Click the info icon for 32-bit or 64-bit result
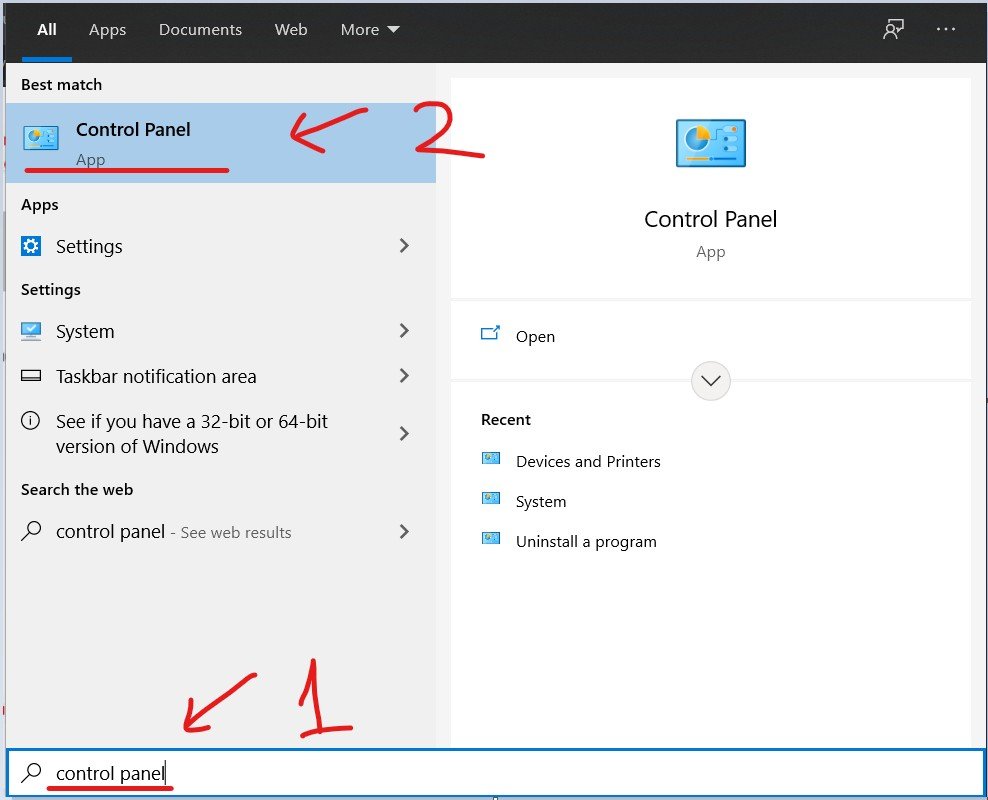The width and height of the screenshot is (988, 800). [x=31, y=421]
